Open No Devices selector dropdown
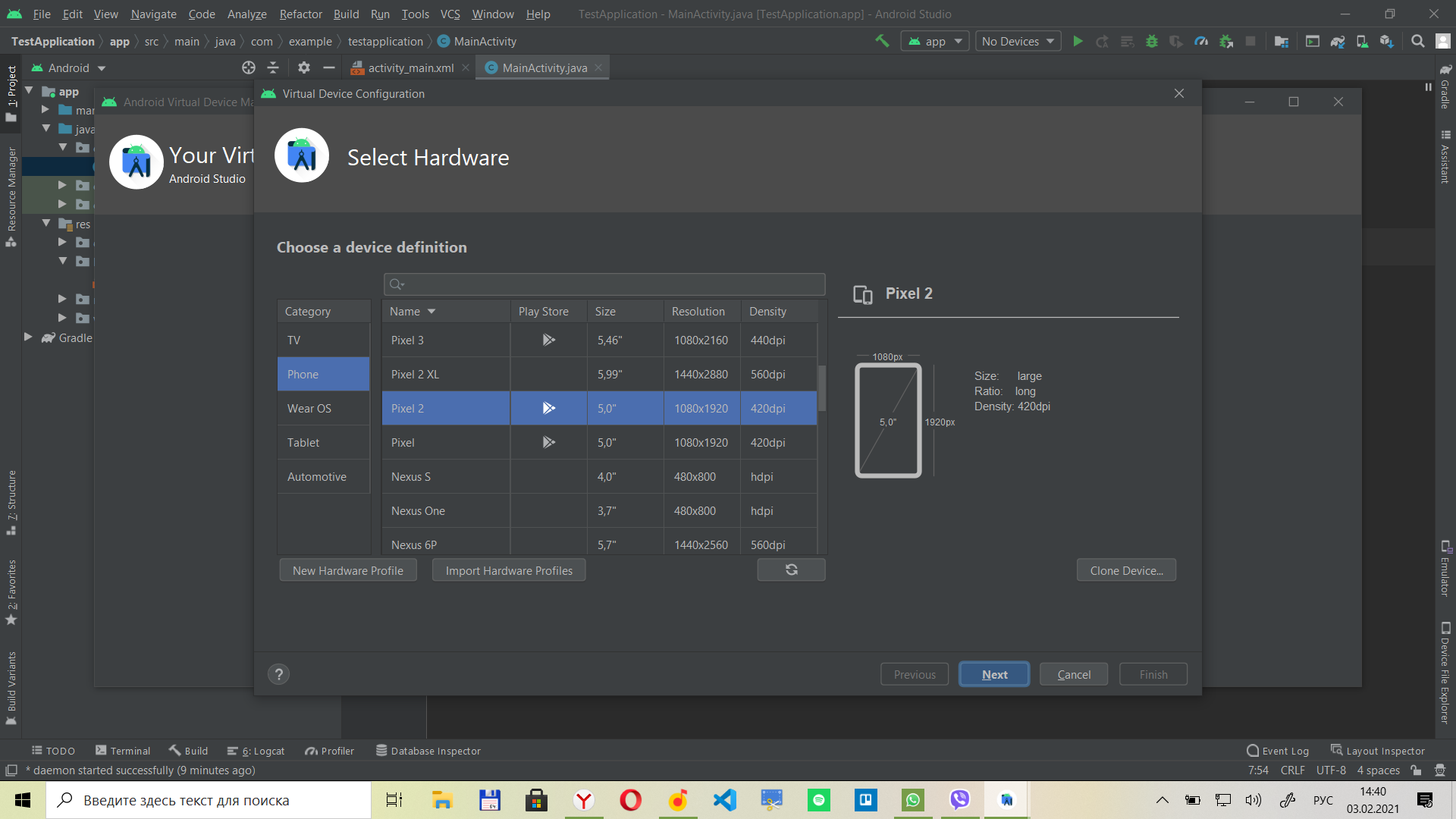This screenshot has height=819, width=1456. pyautogui.click(x=1018, y=41)
